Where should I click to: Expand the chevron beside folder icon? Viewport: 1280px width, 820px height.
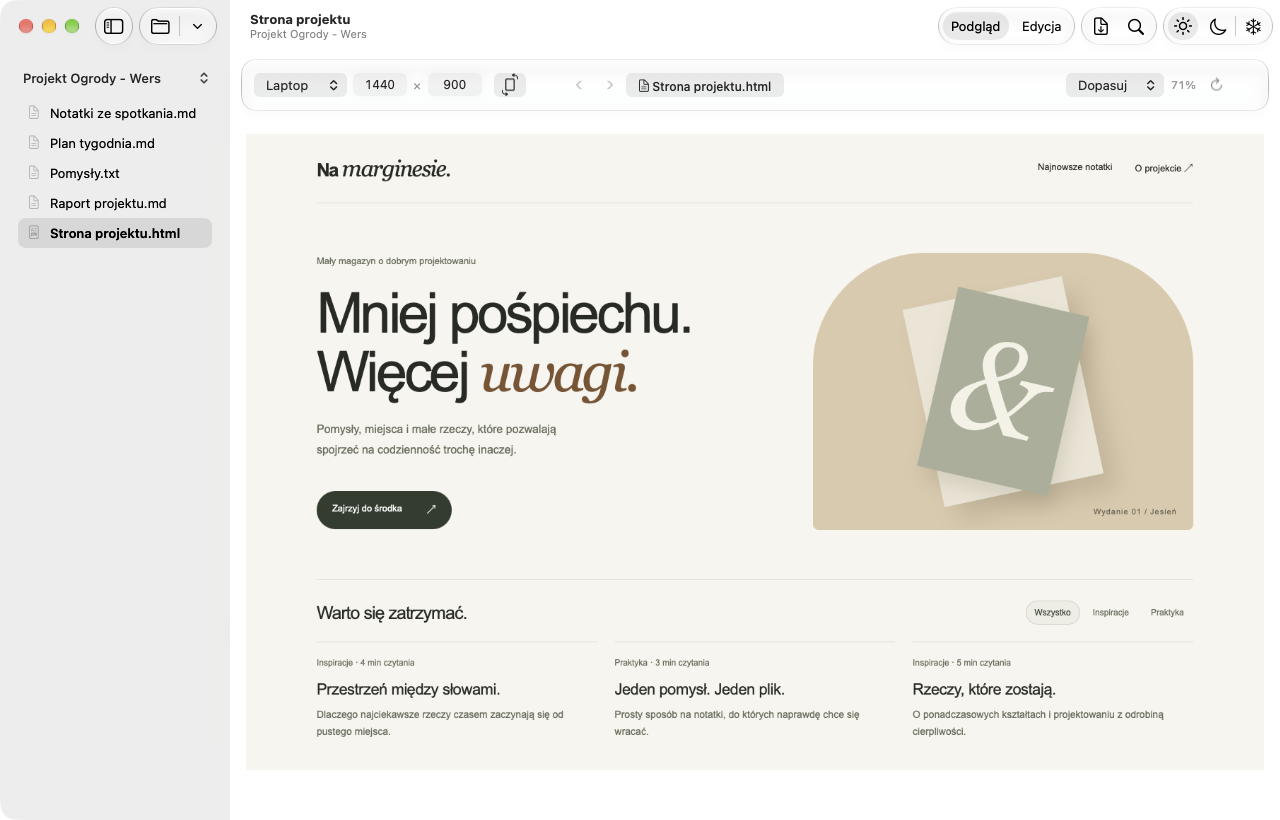tap(197, 27)
